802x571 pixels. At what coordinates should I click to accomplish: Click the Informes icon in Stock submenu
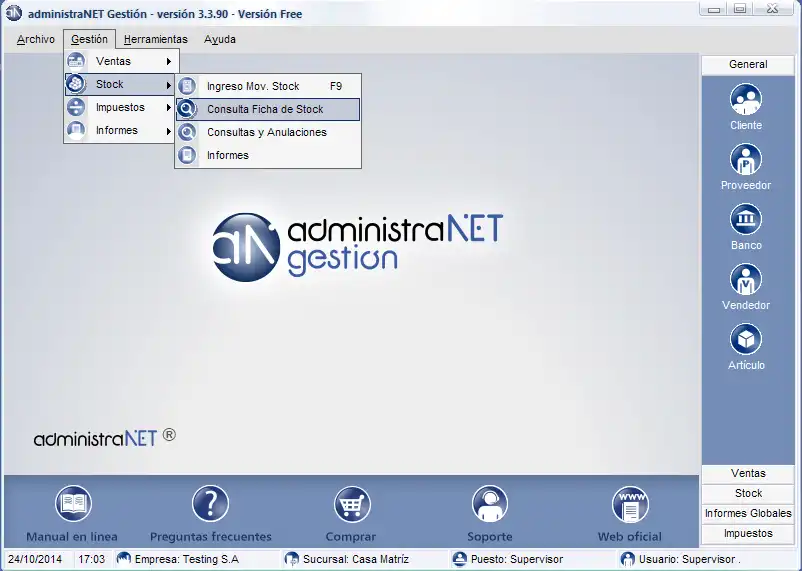187,155
